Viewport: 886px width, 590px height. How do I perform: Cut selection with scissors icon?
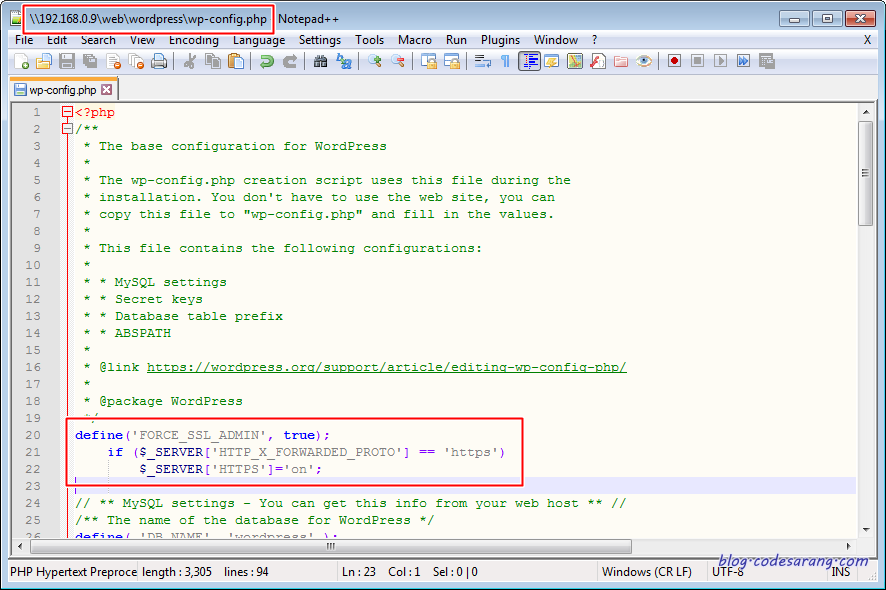pos(190,61)
